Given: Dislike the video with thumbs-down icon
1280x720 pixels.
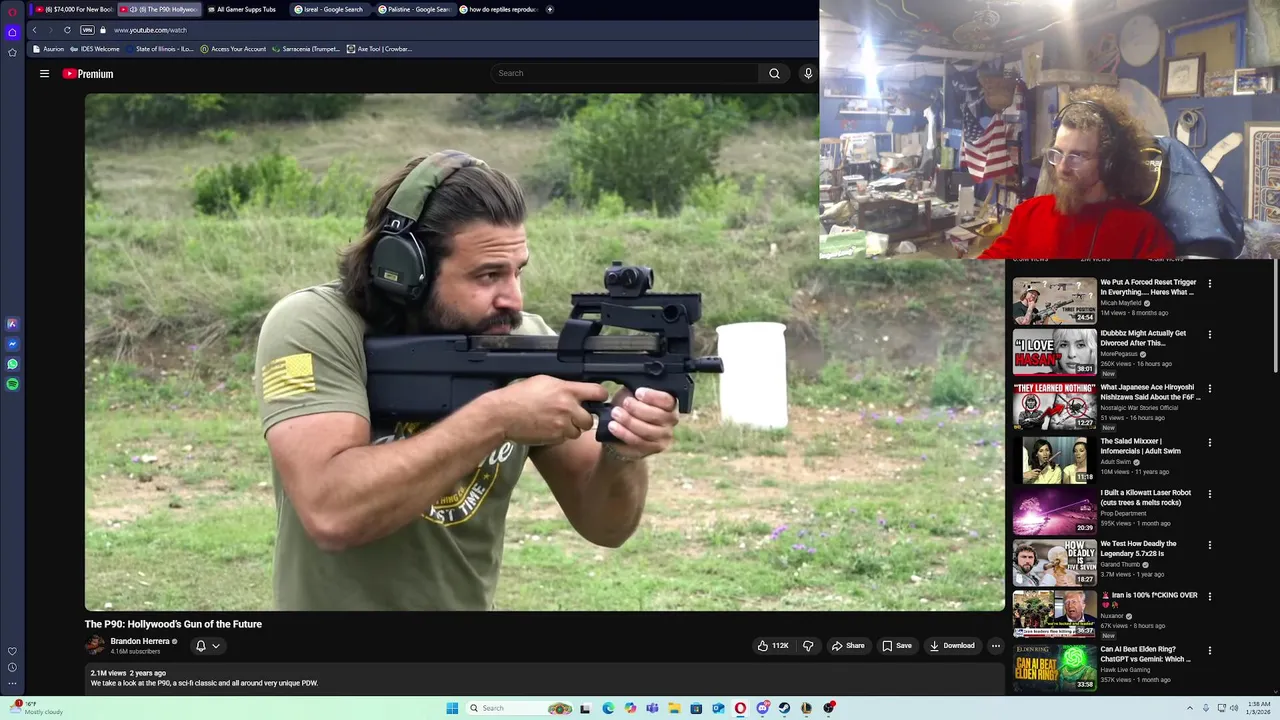Looking at the screenshot, I should click(x=808, y=646).
